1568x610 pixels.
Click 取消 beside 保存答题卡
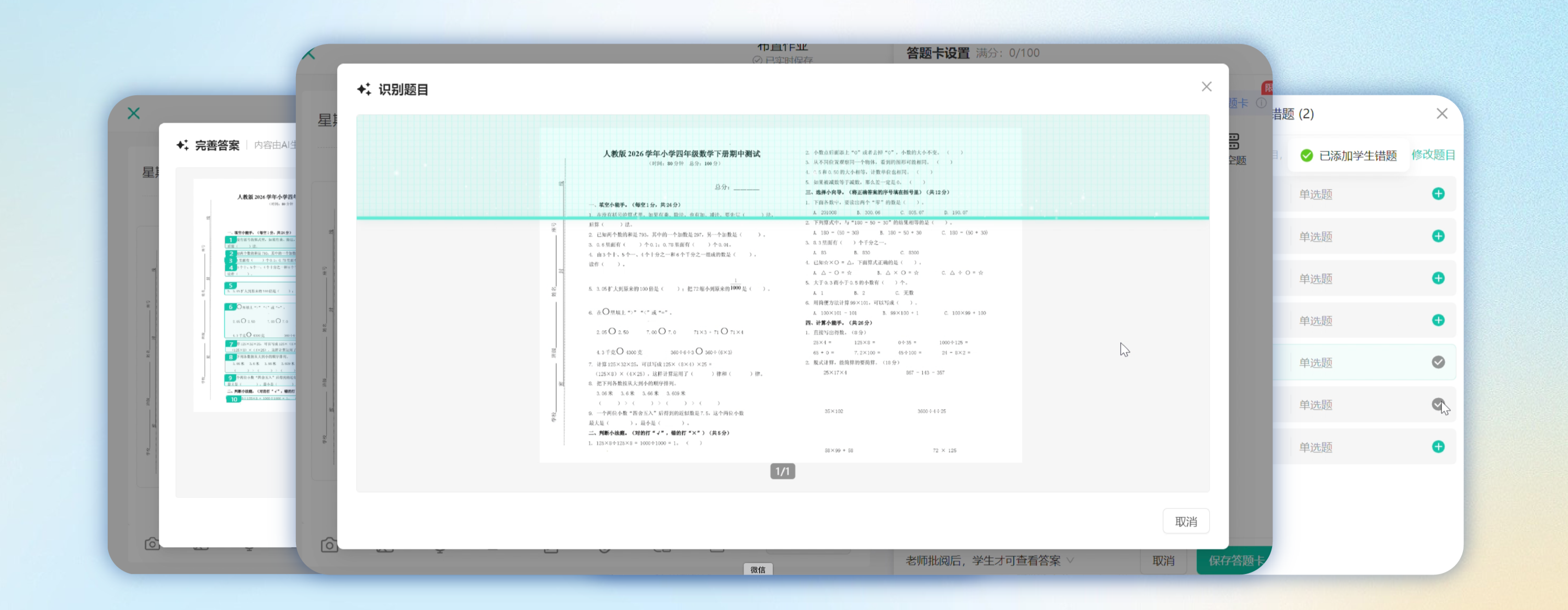click(x=1163, y=561)
